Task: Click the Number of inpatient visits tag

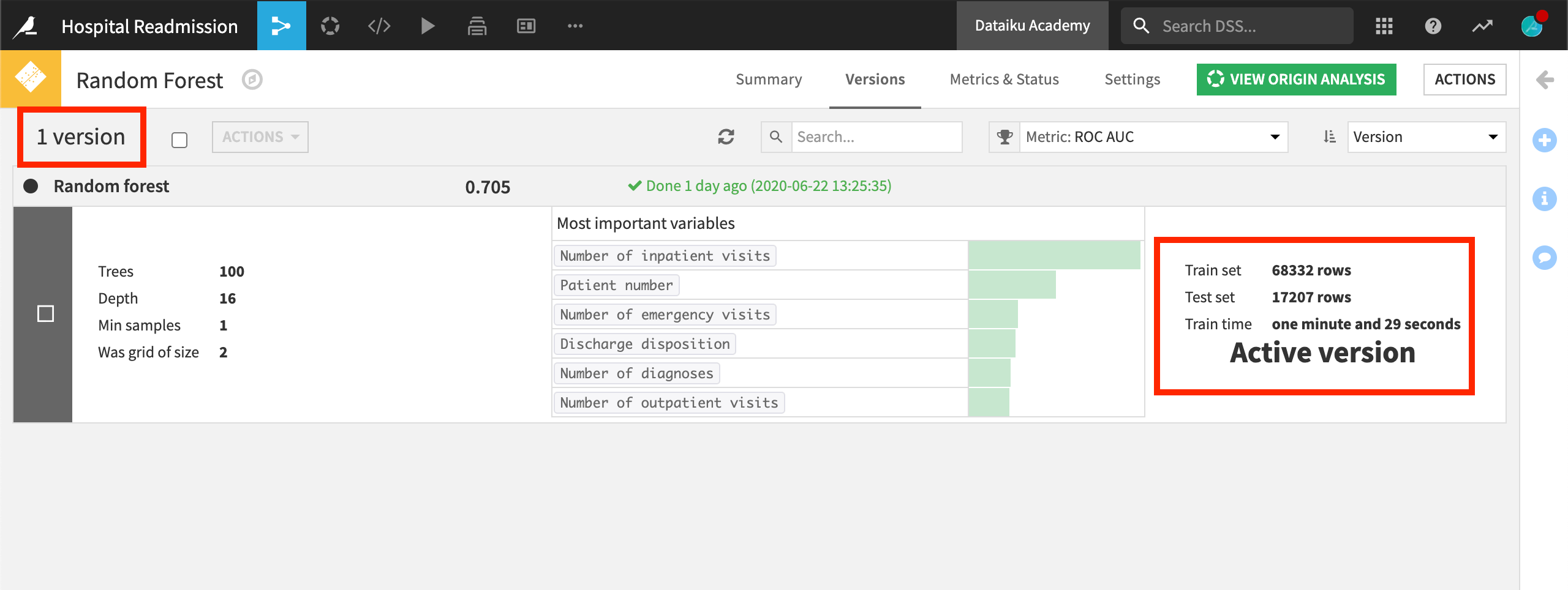Action: 665,256
